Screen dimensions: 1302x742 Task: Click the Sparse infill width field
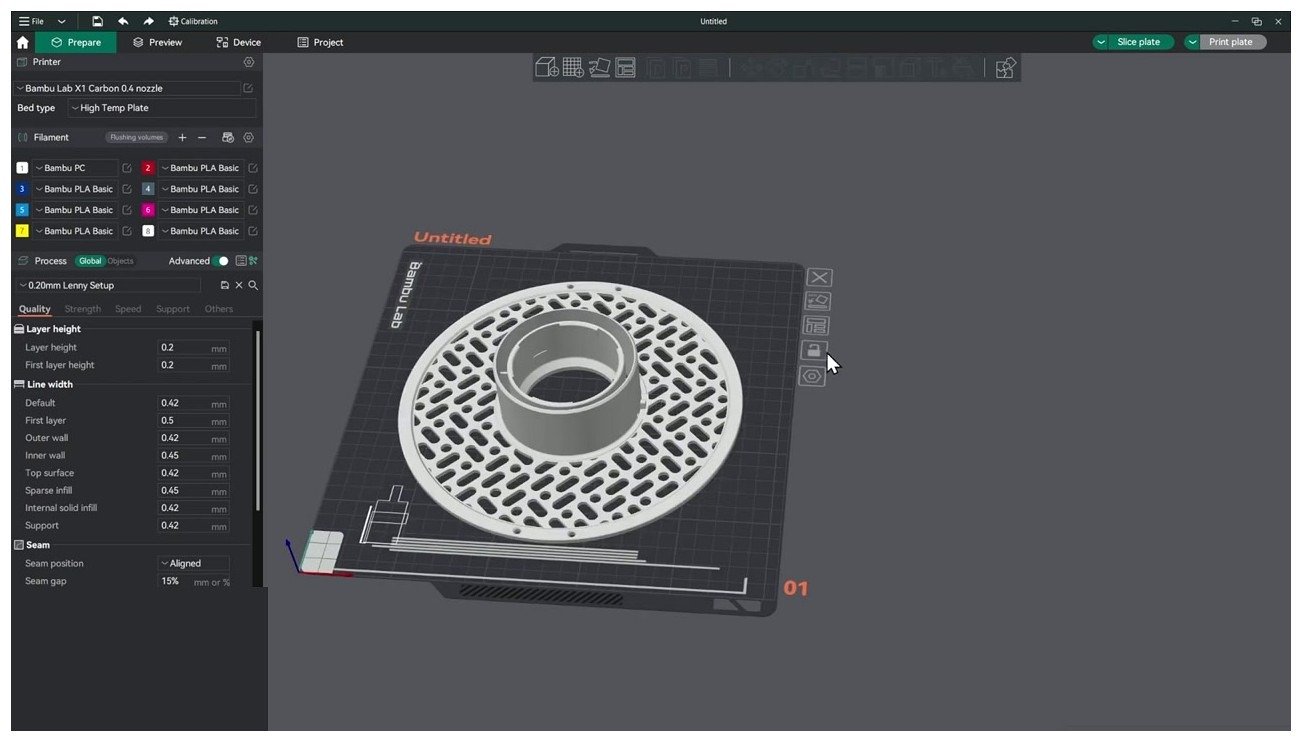(x=194, y=491)
